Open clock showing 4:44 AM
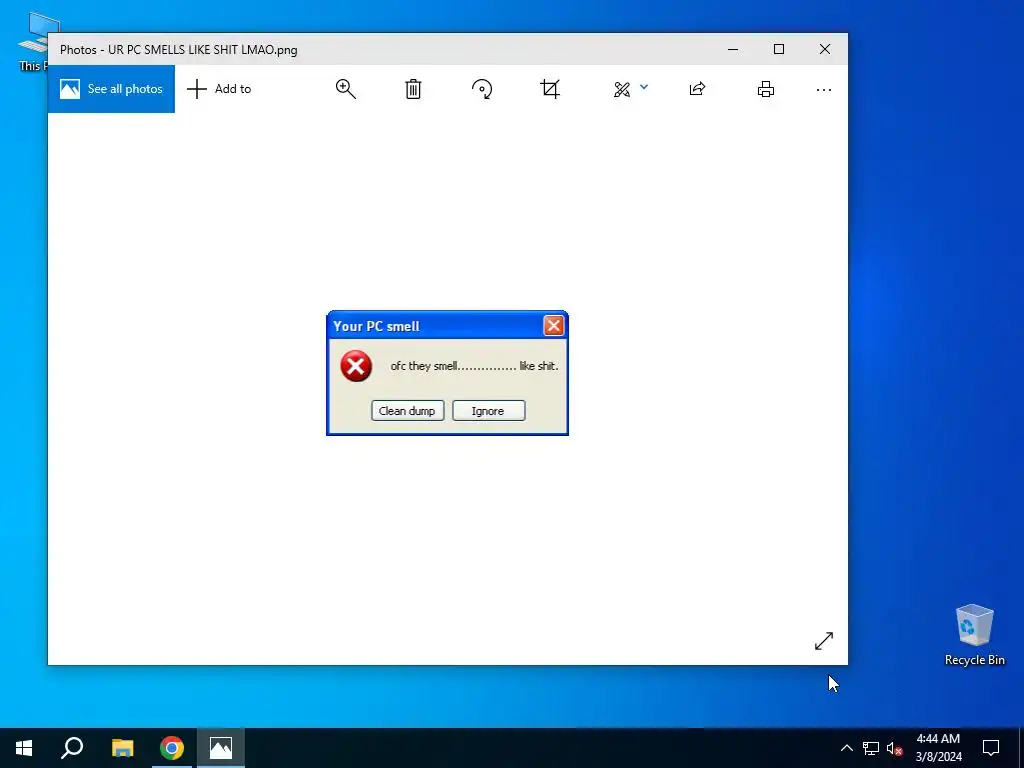This screenshot has width=1024, height=768. (938, 748)
